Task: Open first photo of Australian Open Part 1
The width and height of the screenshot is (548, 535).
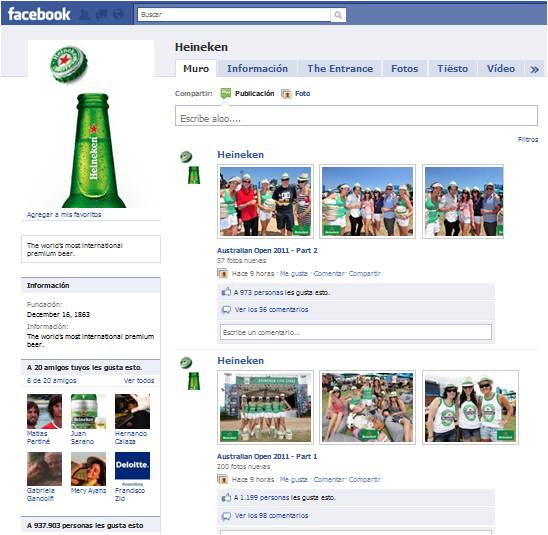Action: point(265,407)
